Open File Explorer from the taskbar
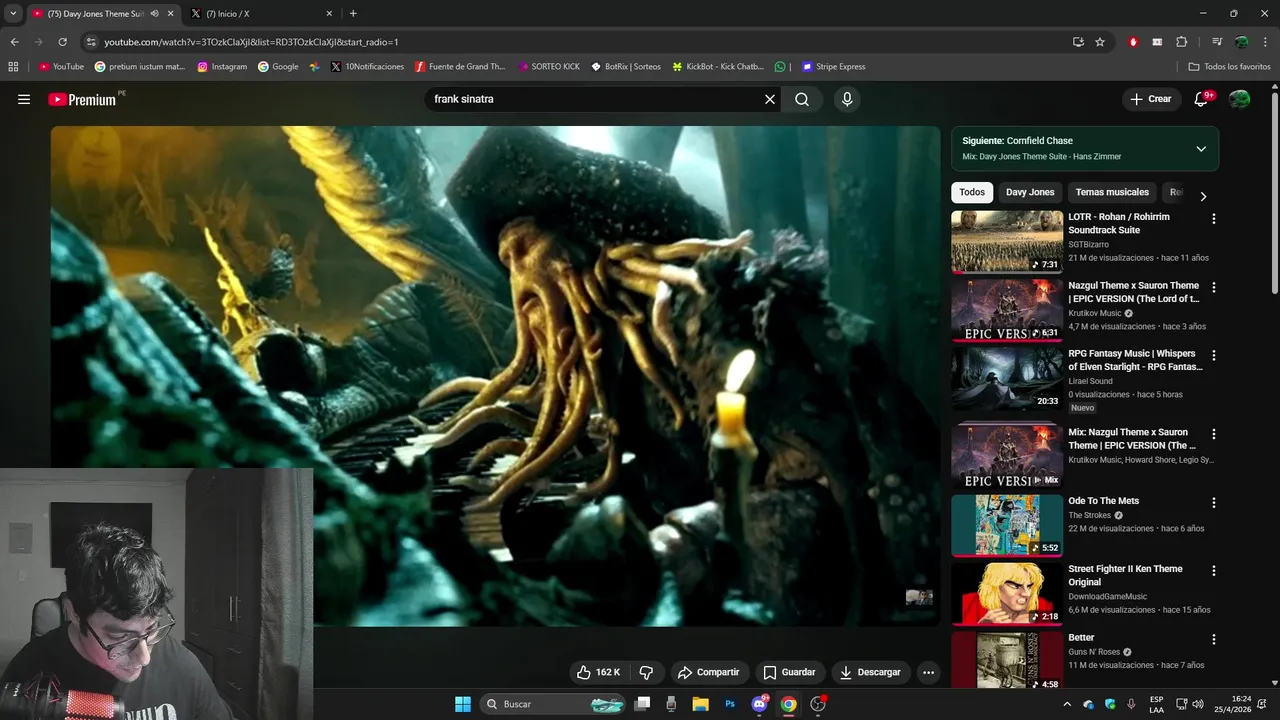The image size is (1280, 720). click(x=701, y=704)
